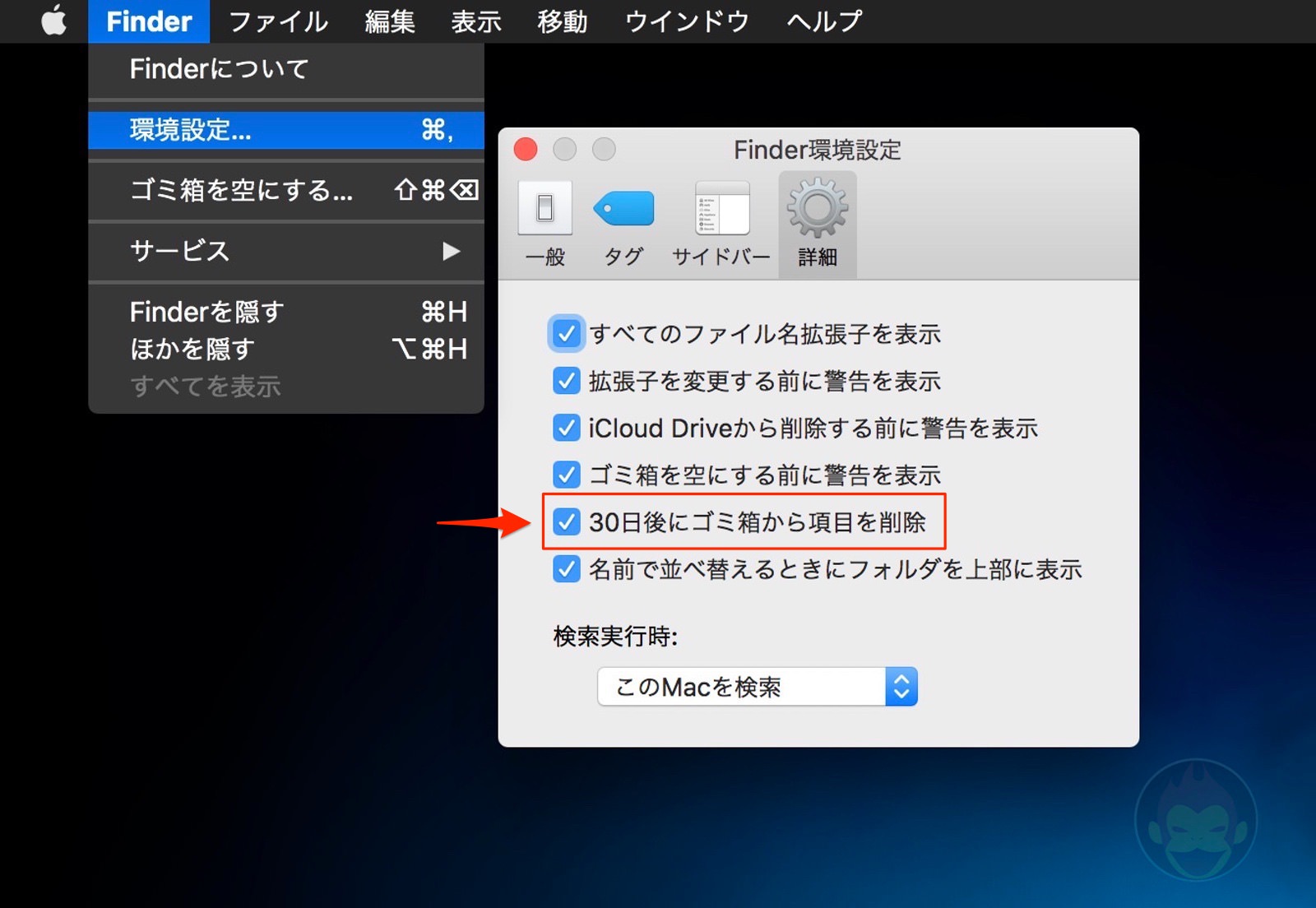Open the サイドバー preferences pane icon
Screen dimensions: 1316x908
coord(721,224)
